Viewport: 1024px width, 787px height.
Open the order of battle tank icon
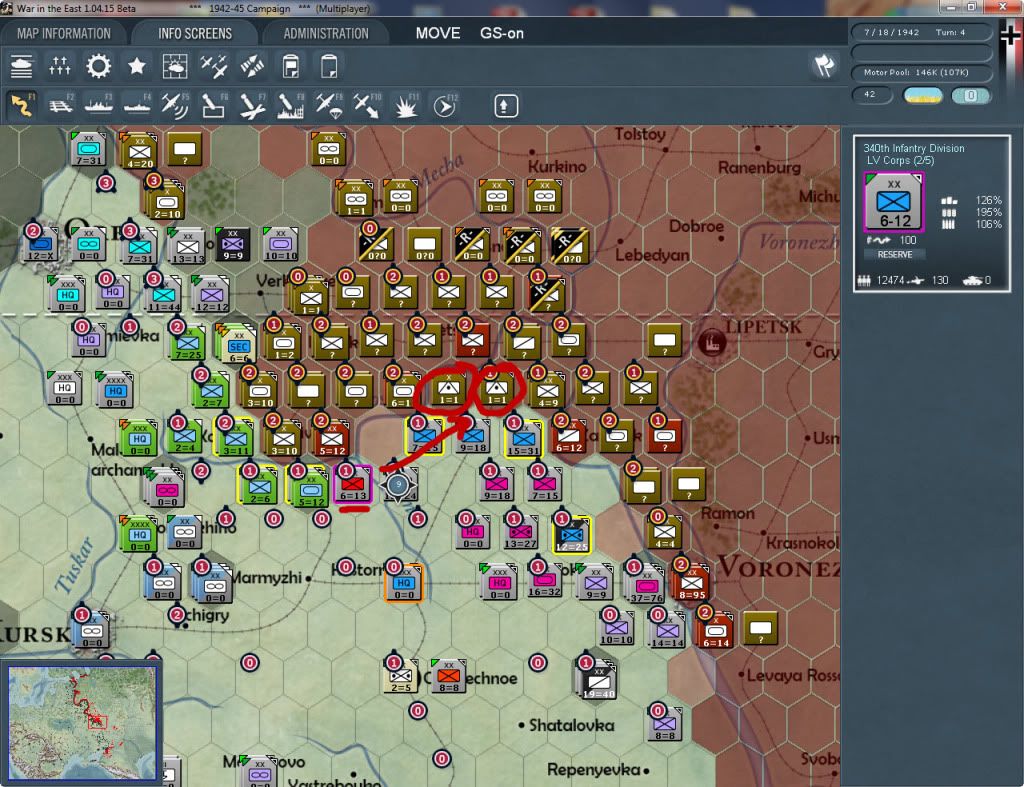click(22, 66)
